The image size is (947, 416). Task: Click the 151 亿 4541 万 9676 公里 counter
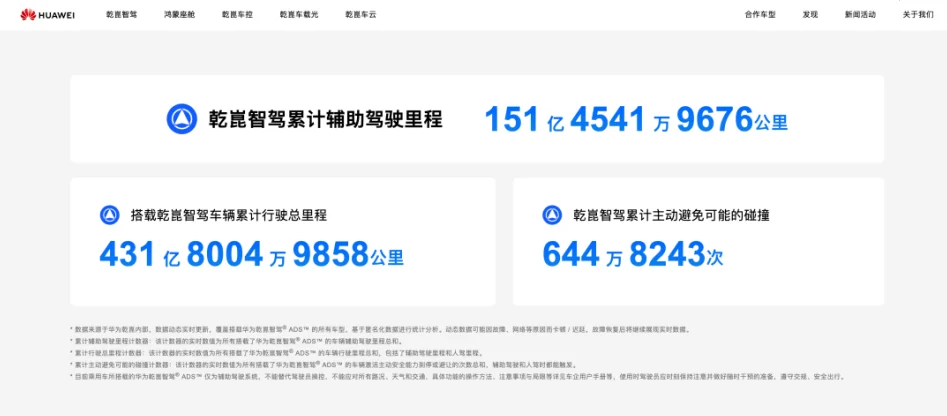point(637,120)
